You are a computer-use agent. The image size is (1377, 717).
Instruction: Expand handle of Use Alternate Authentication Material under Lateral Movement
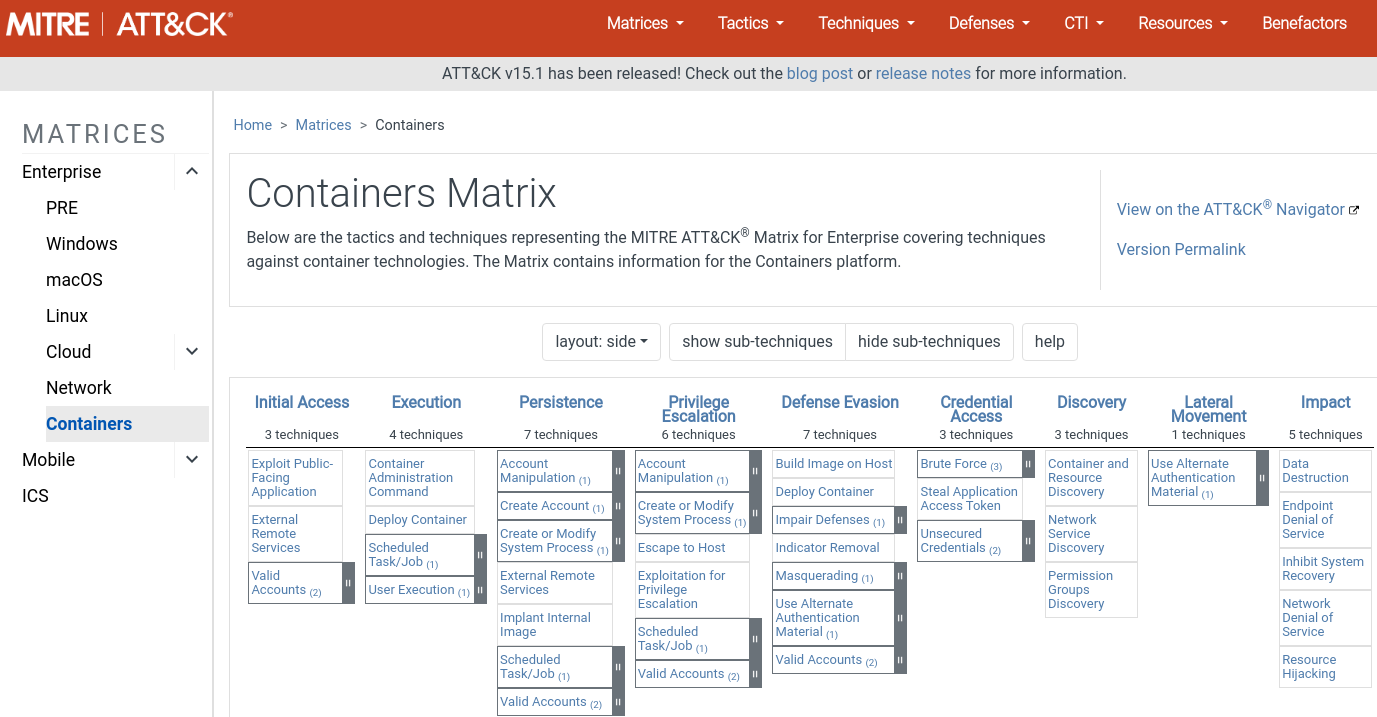click(x=1262, y=478)
